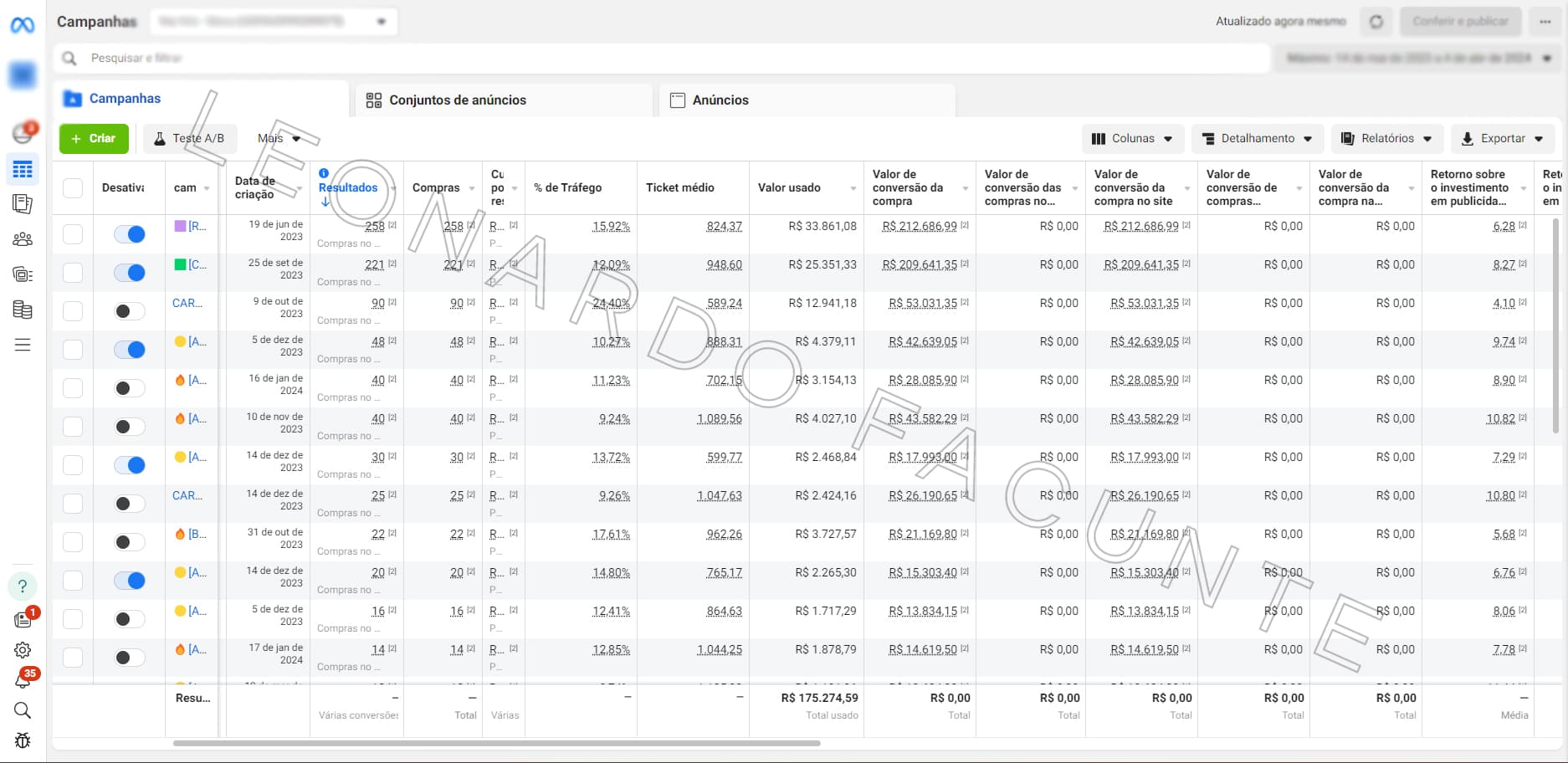Expand the Colunas dropdown

[x=1133, y=139]
